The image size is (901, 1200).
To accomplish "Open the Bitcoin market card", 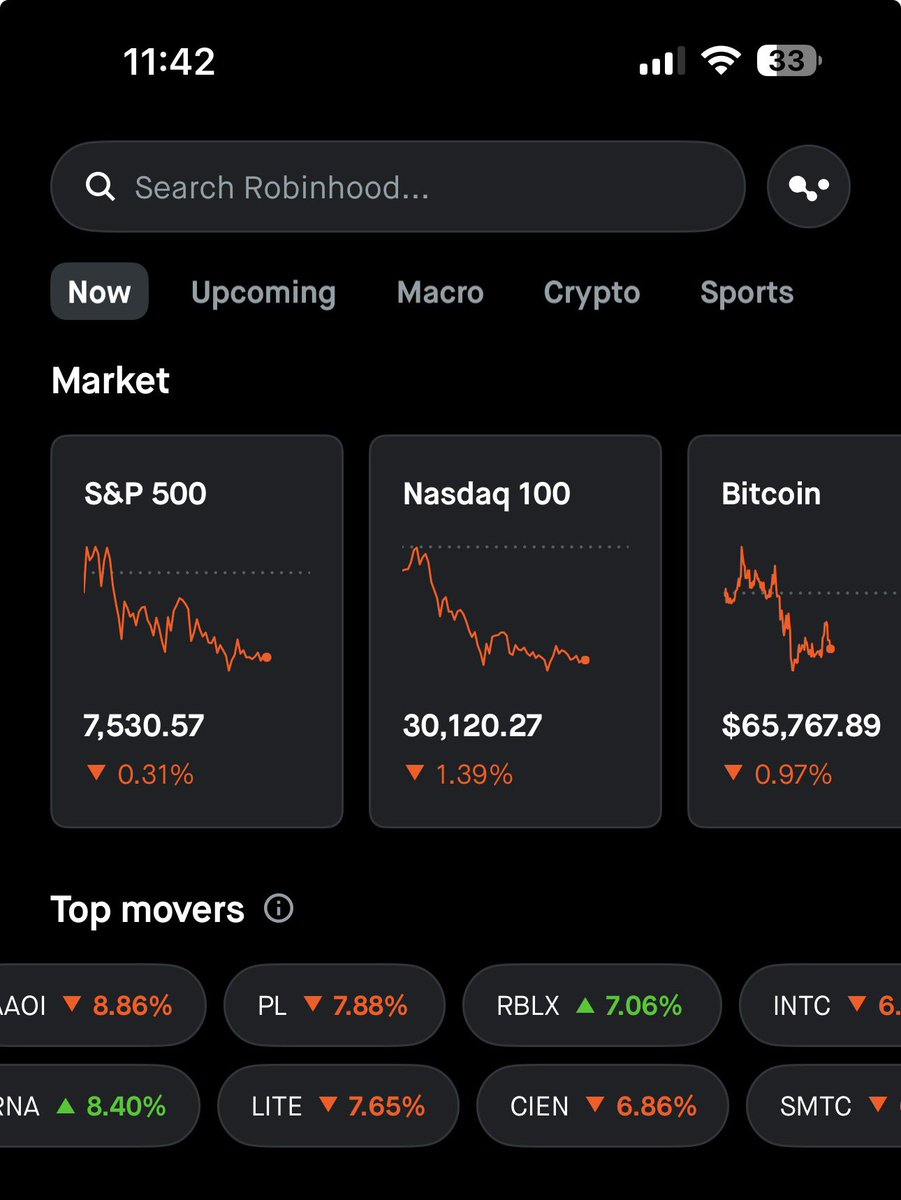I will [x=795, y=631].
